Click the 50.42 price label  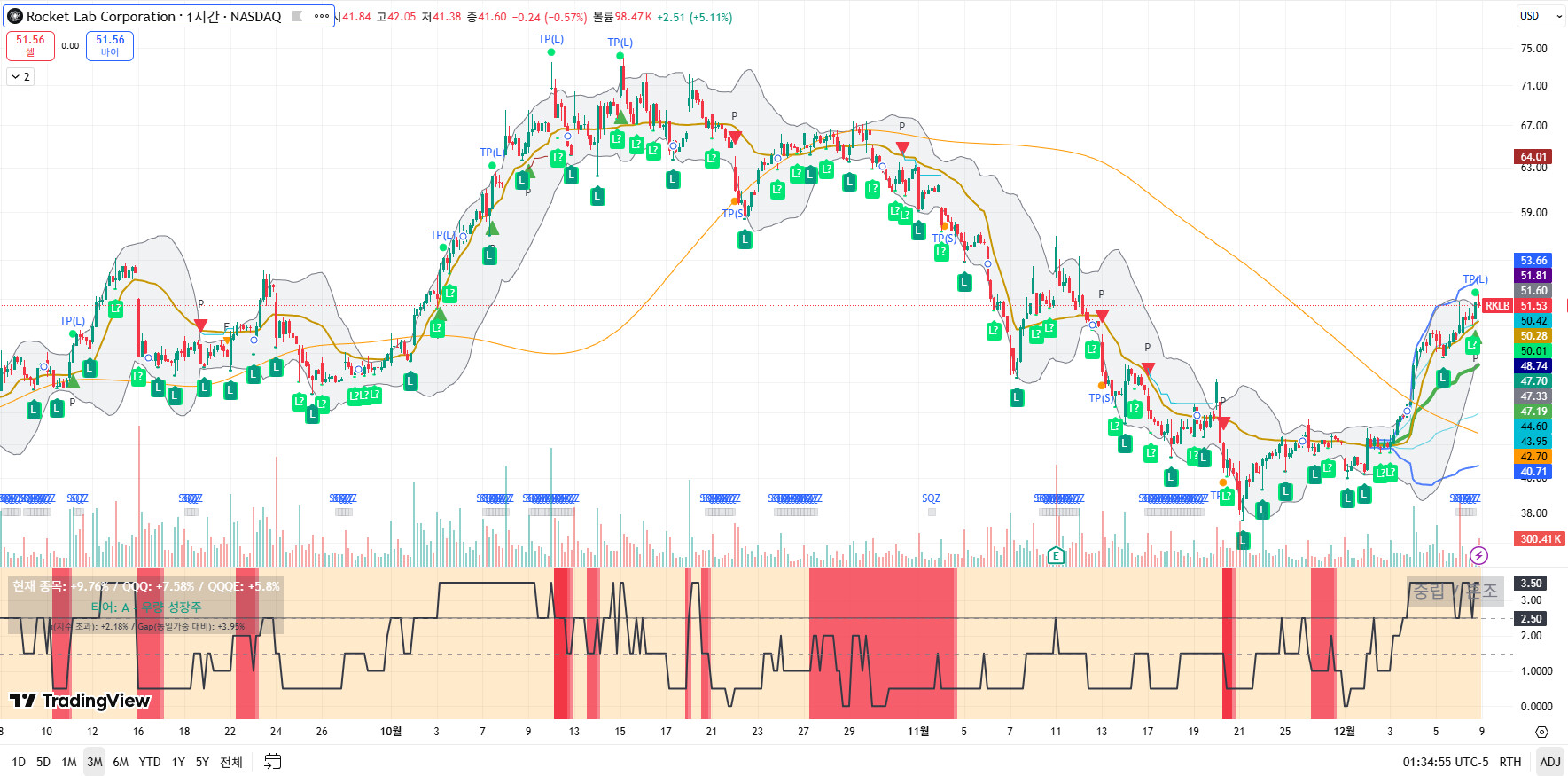tap(1533, 321)
